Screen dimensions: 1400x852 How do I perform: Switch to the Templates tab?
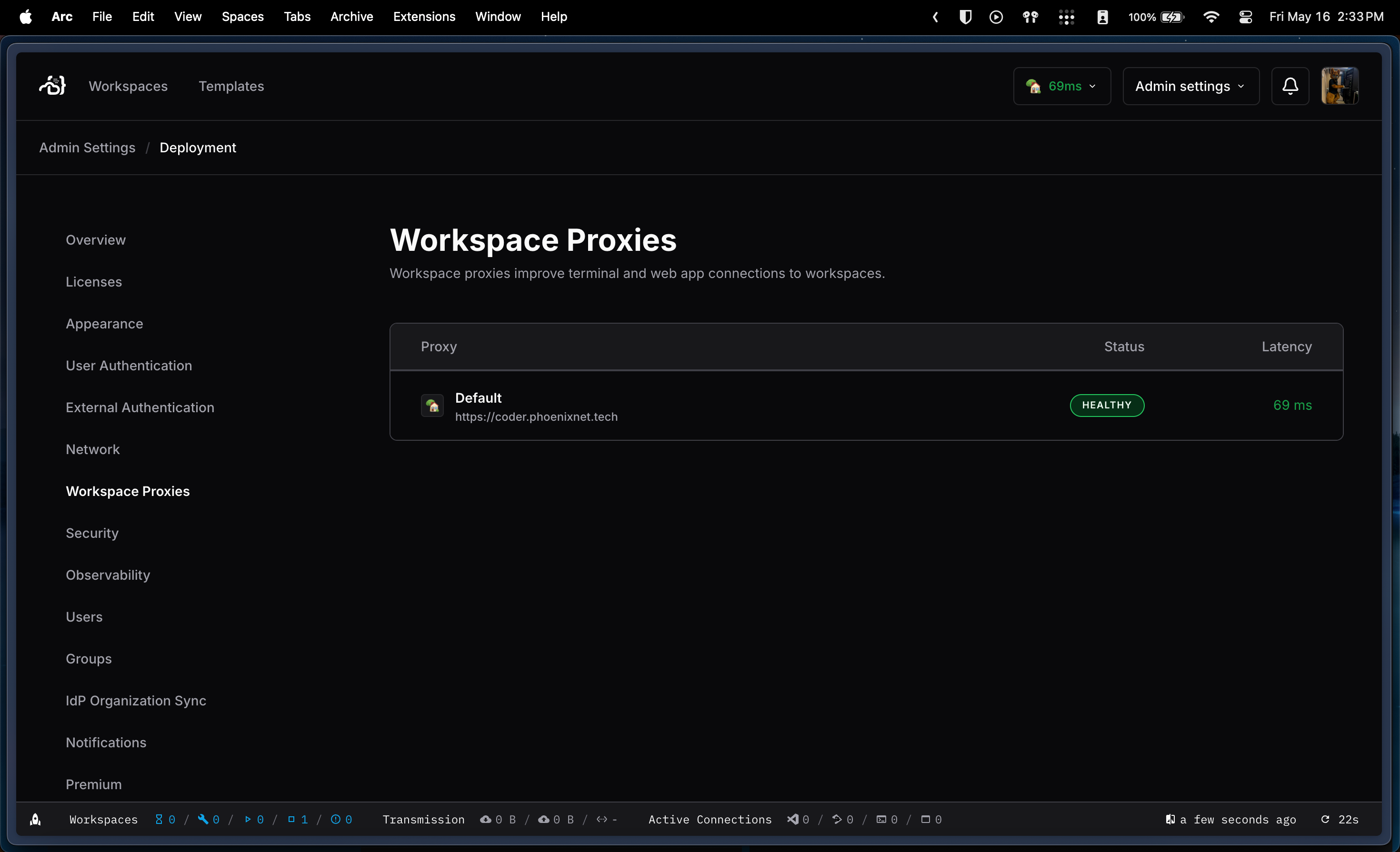[x=231, y=86]
